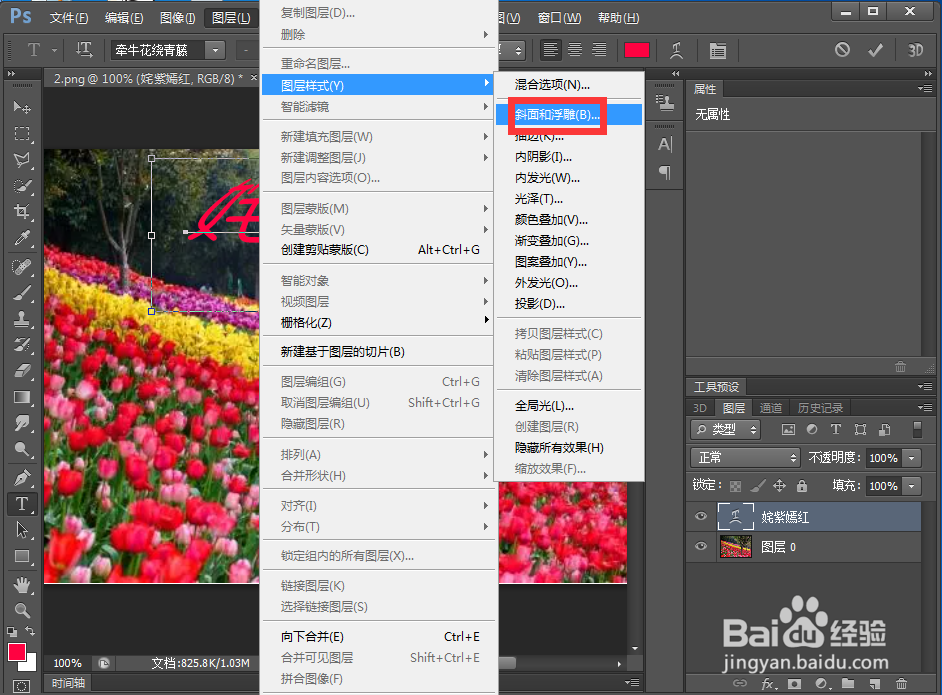Choose 描边 stroke style
This screenshot has width=942, height=695.
tap(570, 136)
